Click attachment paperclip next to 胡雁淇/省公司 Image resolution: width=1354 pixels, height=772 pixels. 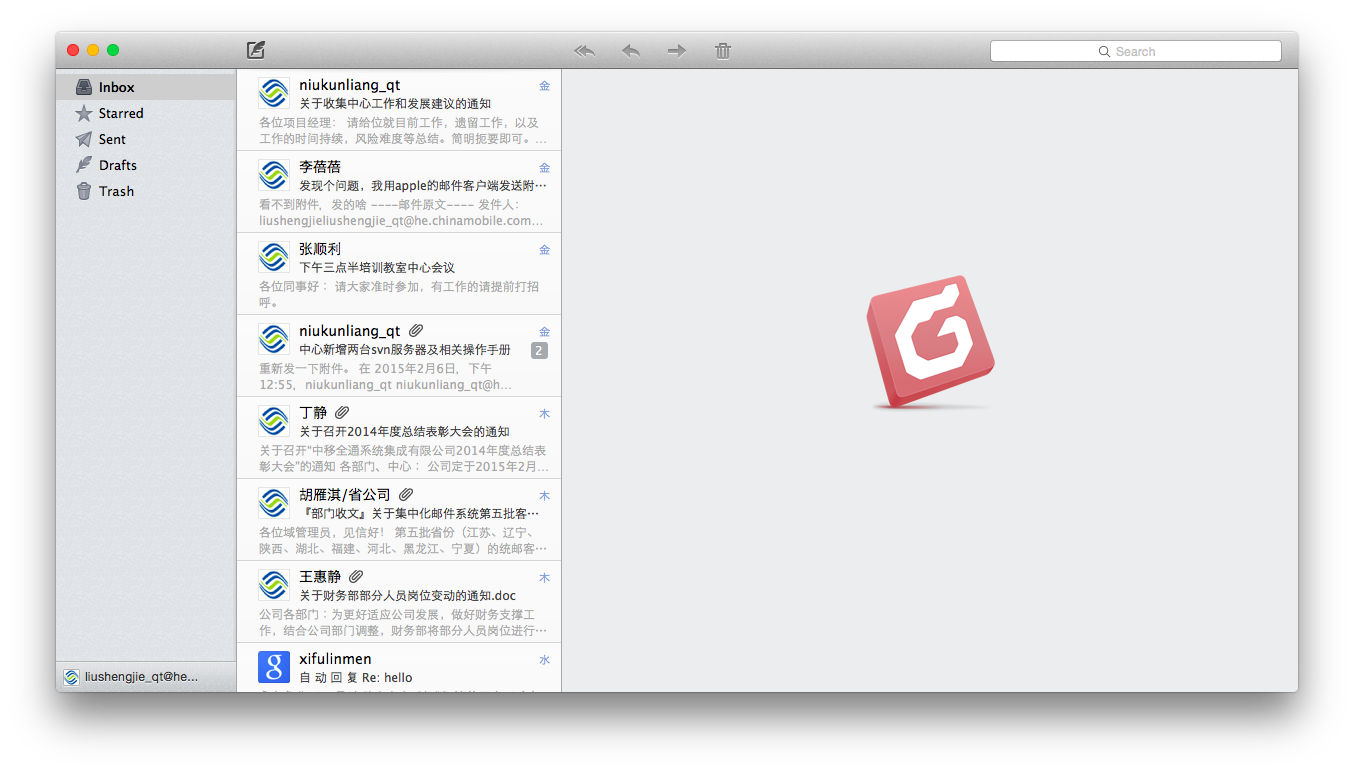406,495
